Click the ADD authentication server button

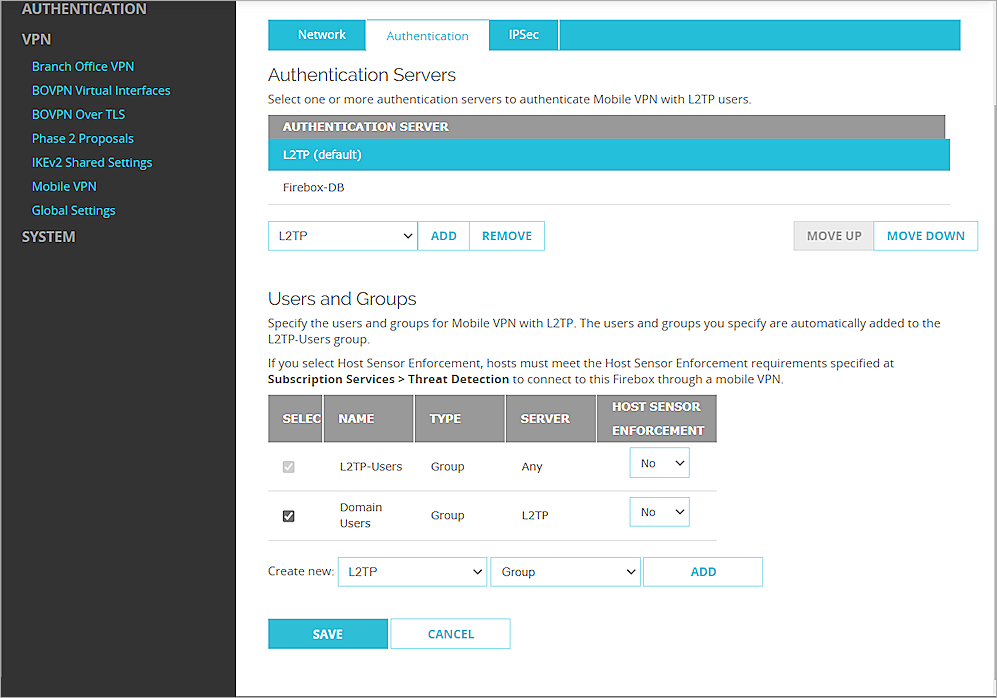point(443,235)
